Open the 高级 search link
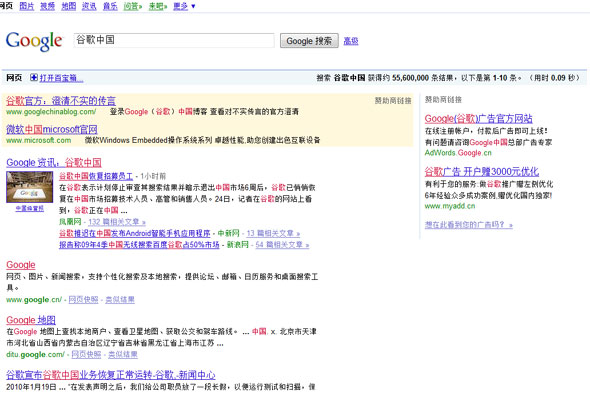This screenshot has width=590, height=393. tap(351, 41)
